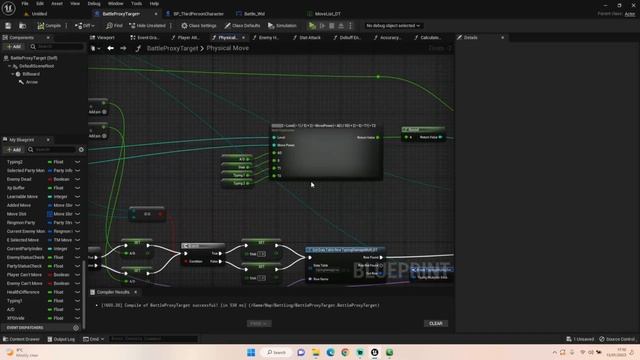
Task: Close the Details panel
Action: coord(502,38)
